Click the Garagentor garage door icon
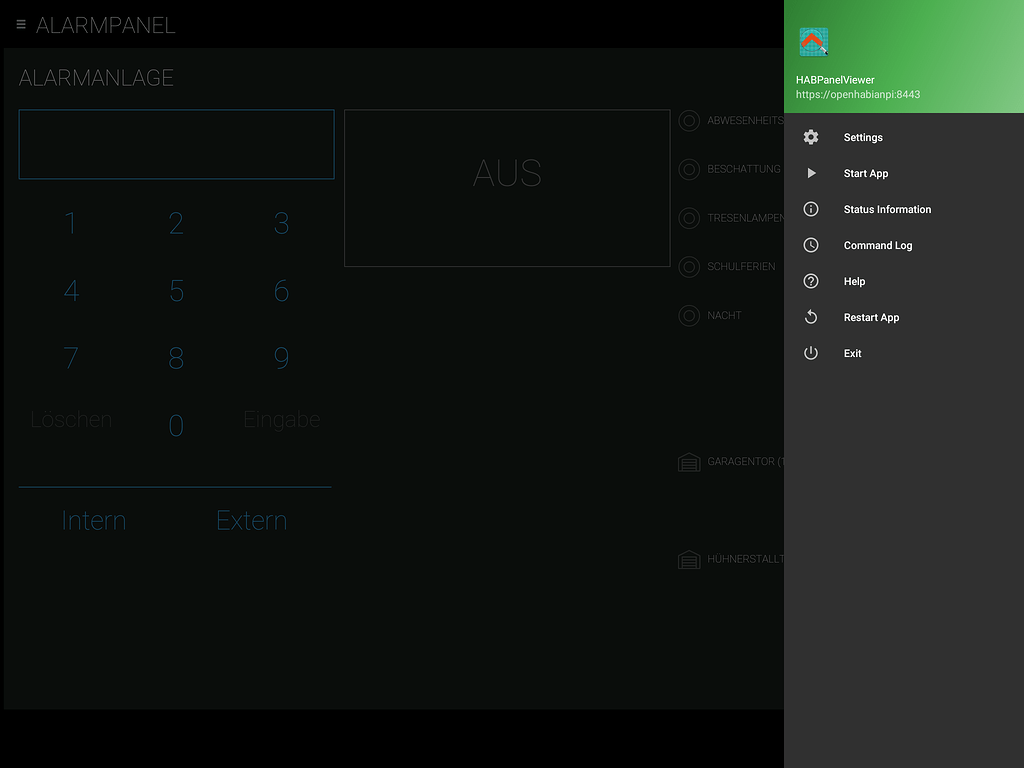The height and width of the screenshot is (768, 1024). (x=689, y=462)
